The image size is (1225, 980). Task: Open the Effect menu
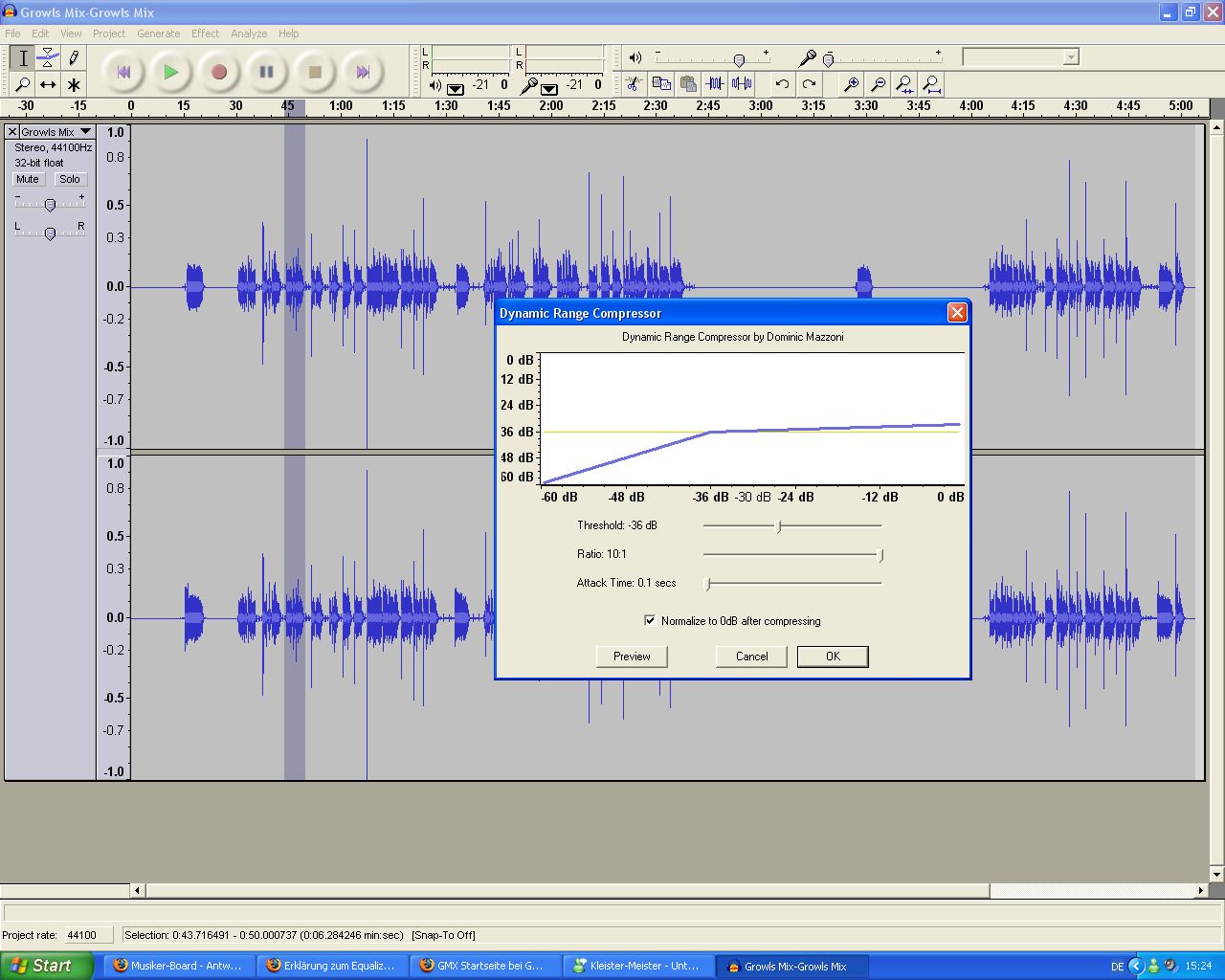205,33
